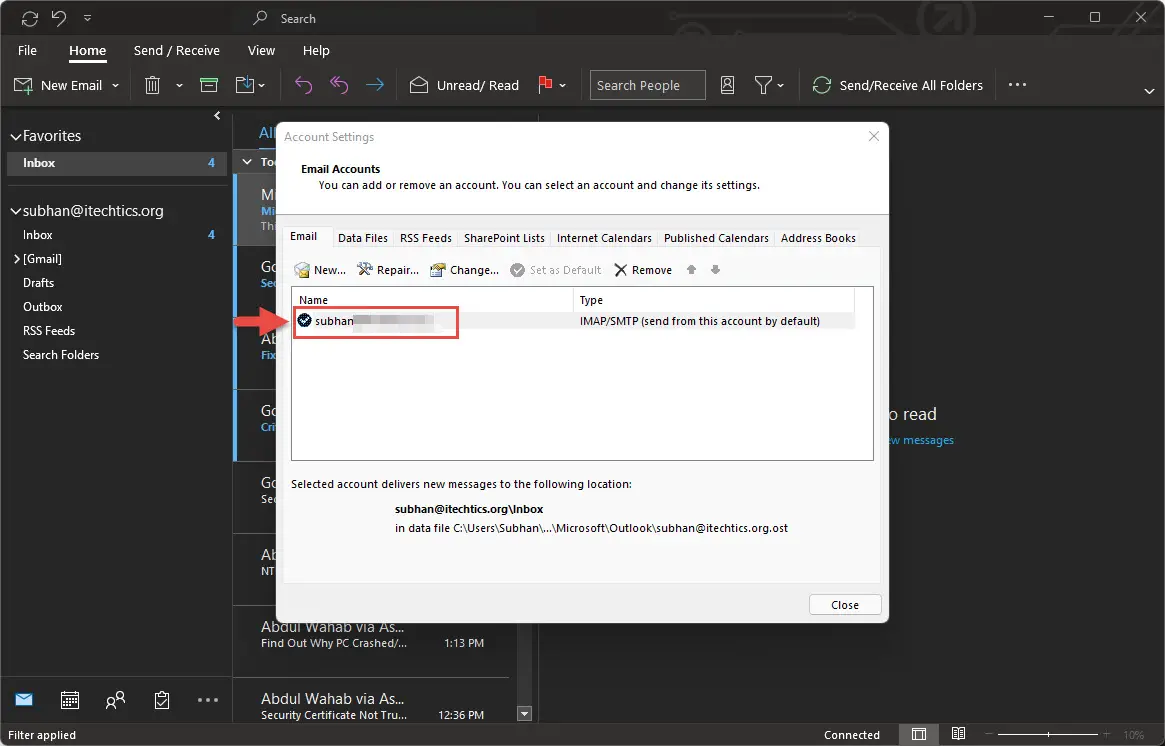Image resolution: width=1165 pixels, height=746 pixels.
Task: Switch to the Published Calendars tab
Action: [x=716, y=238]
